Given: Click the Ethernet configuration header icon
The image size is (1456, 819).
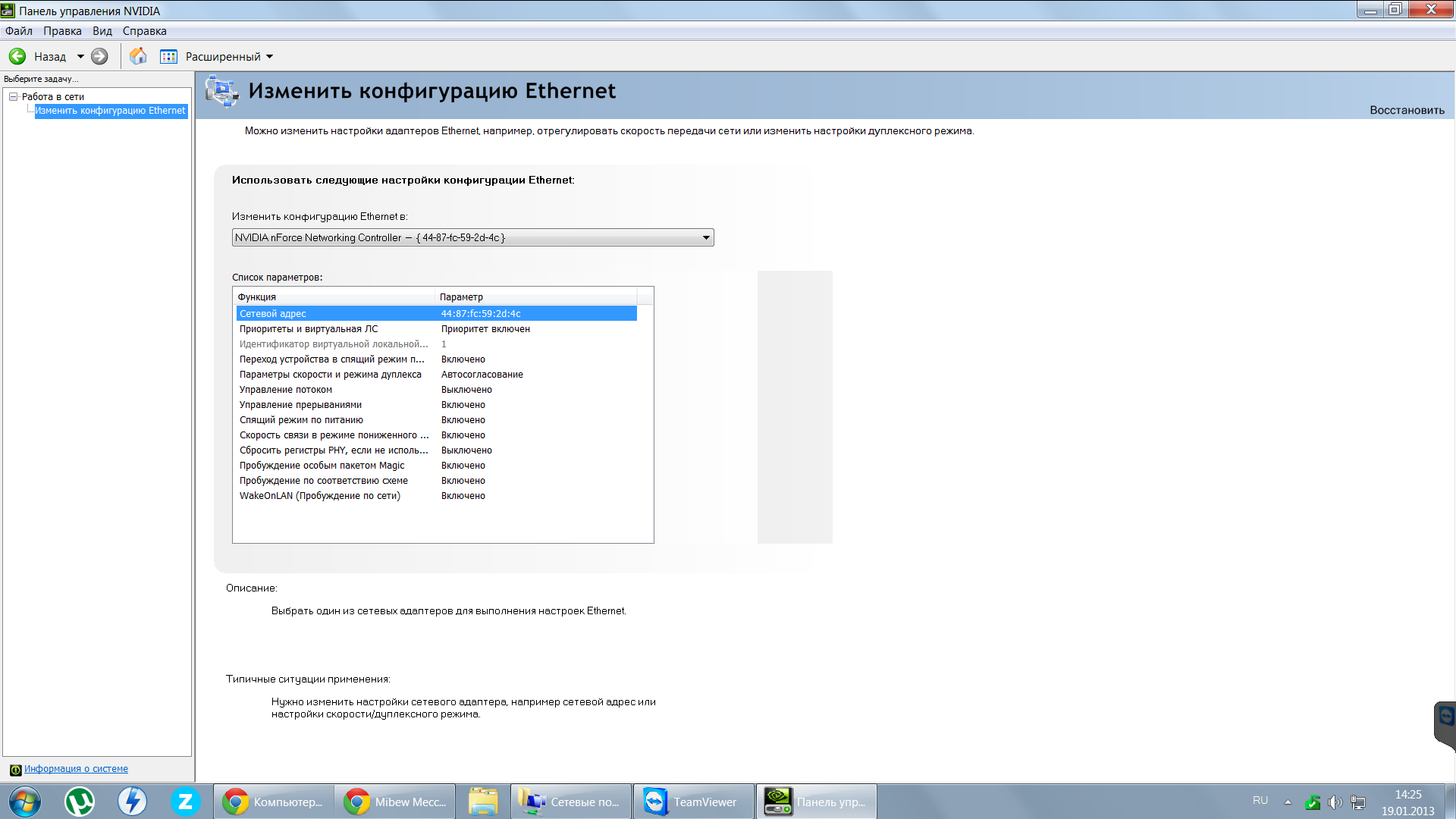Looking at the screenshot, I should (222, 92).
